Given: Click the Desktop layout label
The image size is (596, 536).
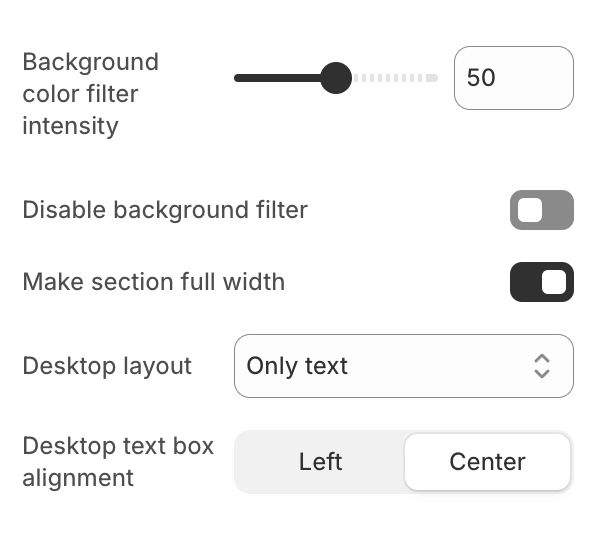Looking at the screenshot, I should tap(107, 366).
